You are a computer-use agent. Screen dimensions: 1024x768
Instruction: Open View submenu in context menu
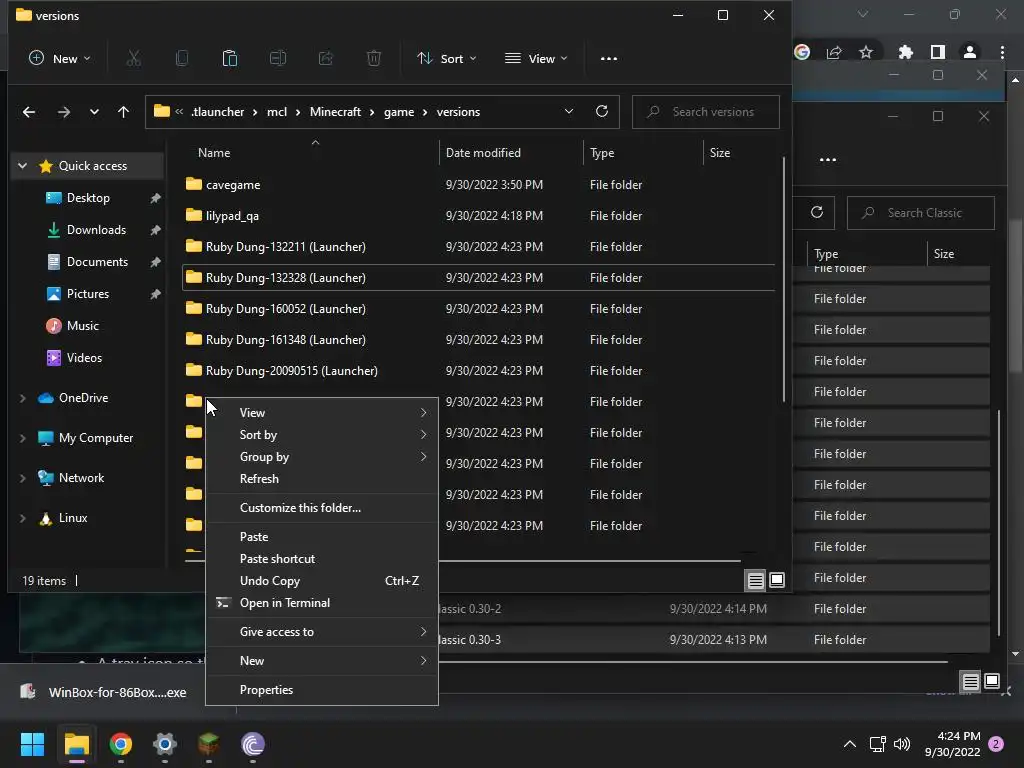click(322, 413)
